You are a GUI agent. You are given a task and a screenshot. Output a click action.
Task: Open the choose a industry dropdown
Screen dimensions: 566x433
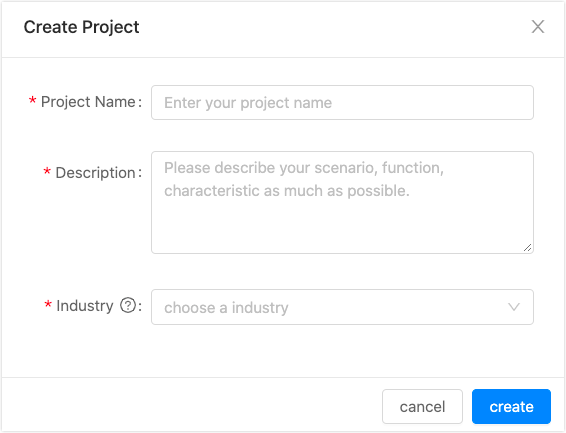click(x=342, y=307)
